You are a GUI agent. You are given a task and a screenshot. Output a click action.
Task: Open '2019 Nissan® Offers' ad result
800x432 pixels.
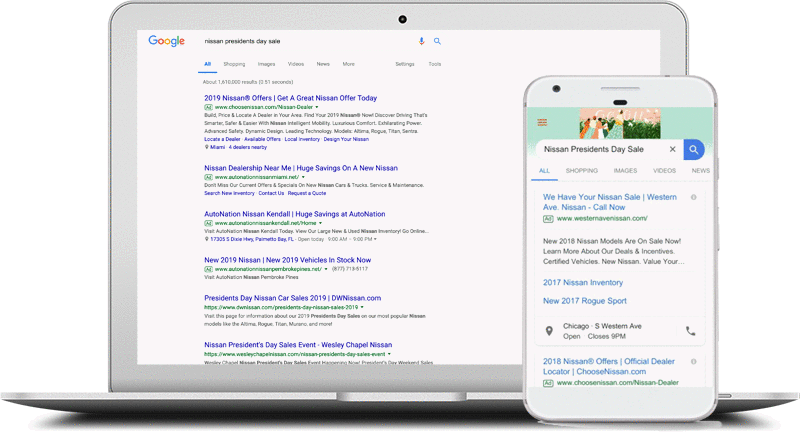(x=290, y=98)
